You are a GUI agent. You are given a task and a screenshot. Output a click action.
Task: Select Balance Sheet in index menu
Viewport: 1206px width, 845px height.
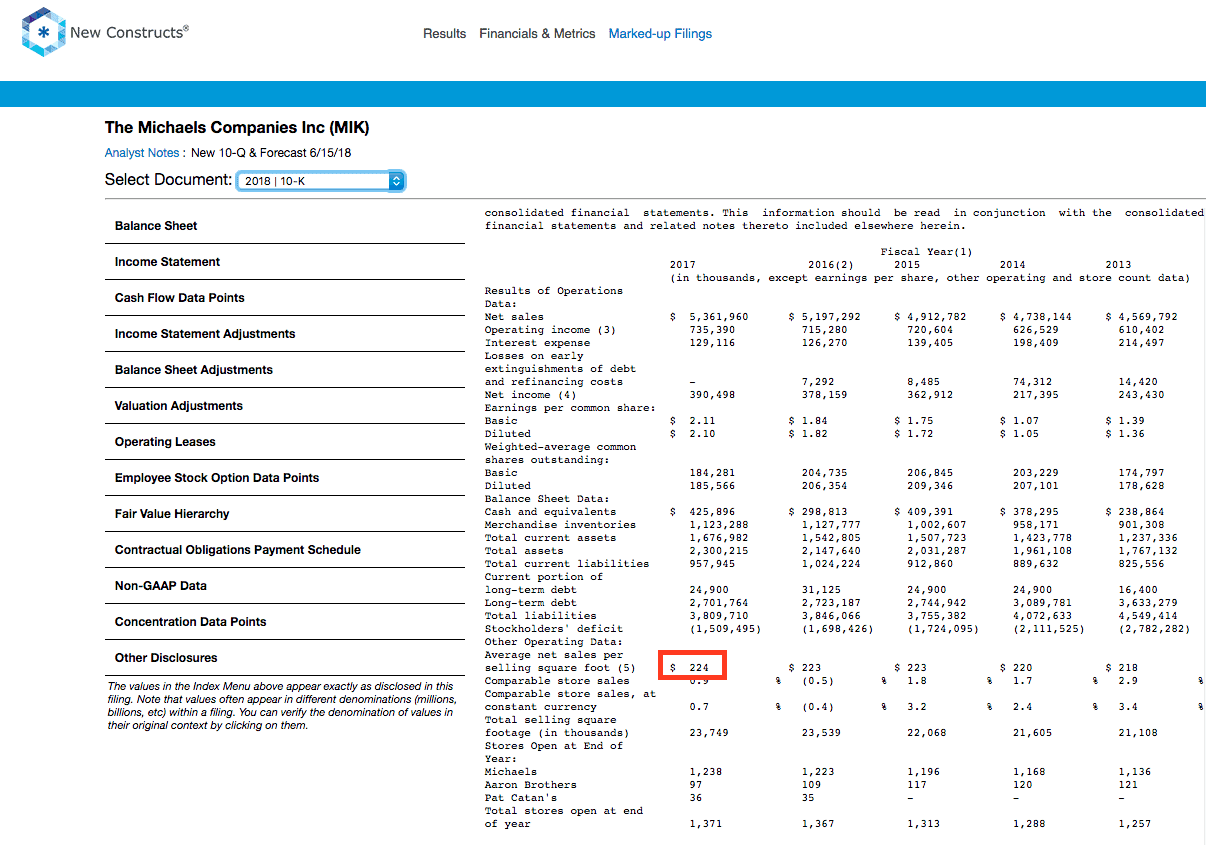285,226
